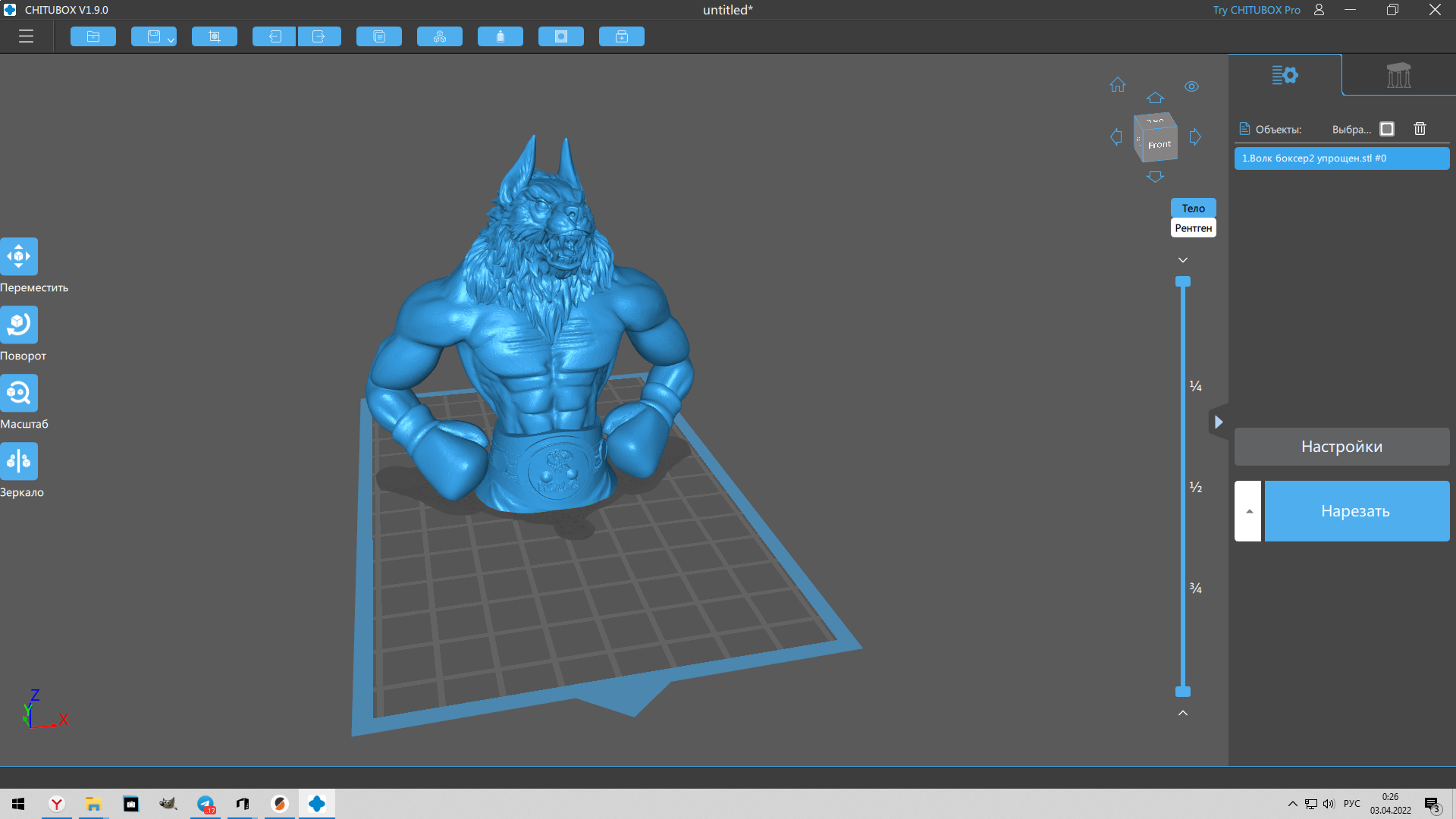This screenshot has height=819, width=1456.
Task: Open the hamburger main menu
Action: 27,36
